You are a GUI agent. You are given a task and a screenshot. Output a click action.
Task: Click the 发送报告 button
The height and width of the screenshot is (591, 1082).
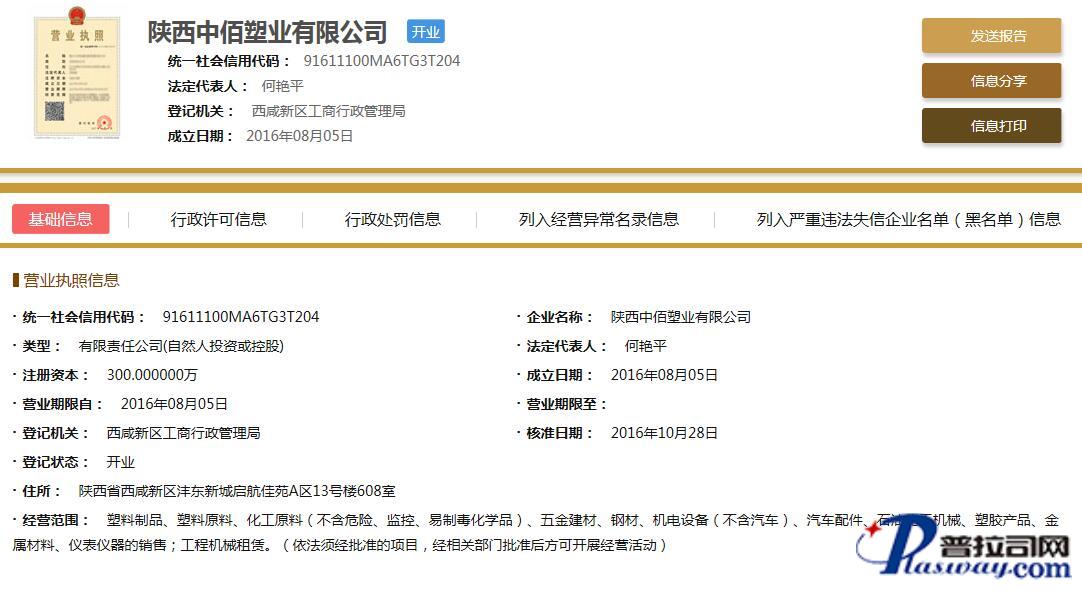pyautogui.click(x=991, y=36)
